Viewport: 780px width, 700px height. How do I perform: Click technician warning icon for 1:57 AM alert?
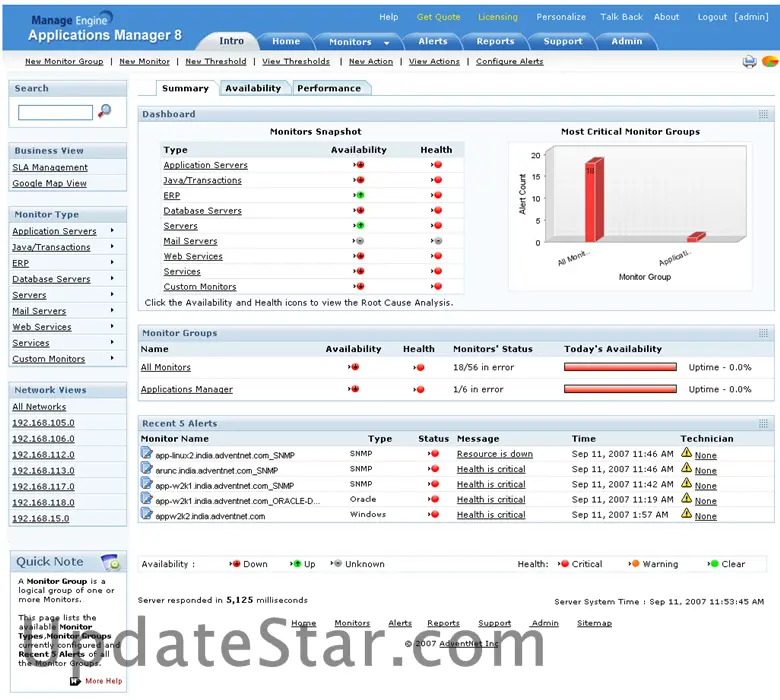click(686, 513)
